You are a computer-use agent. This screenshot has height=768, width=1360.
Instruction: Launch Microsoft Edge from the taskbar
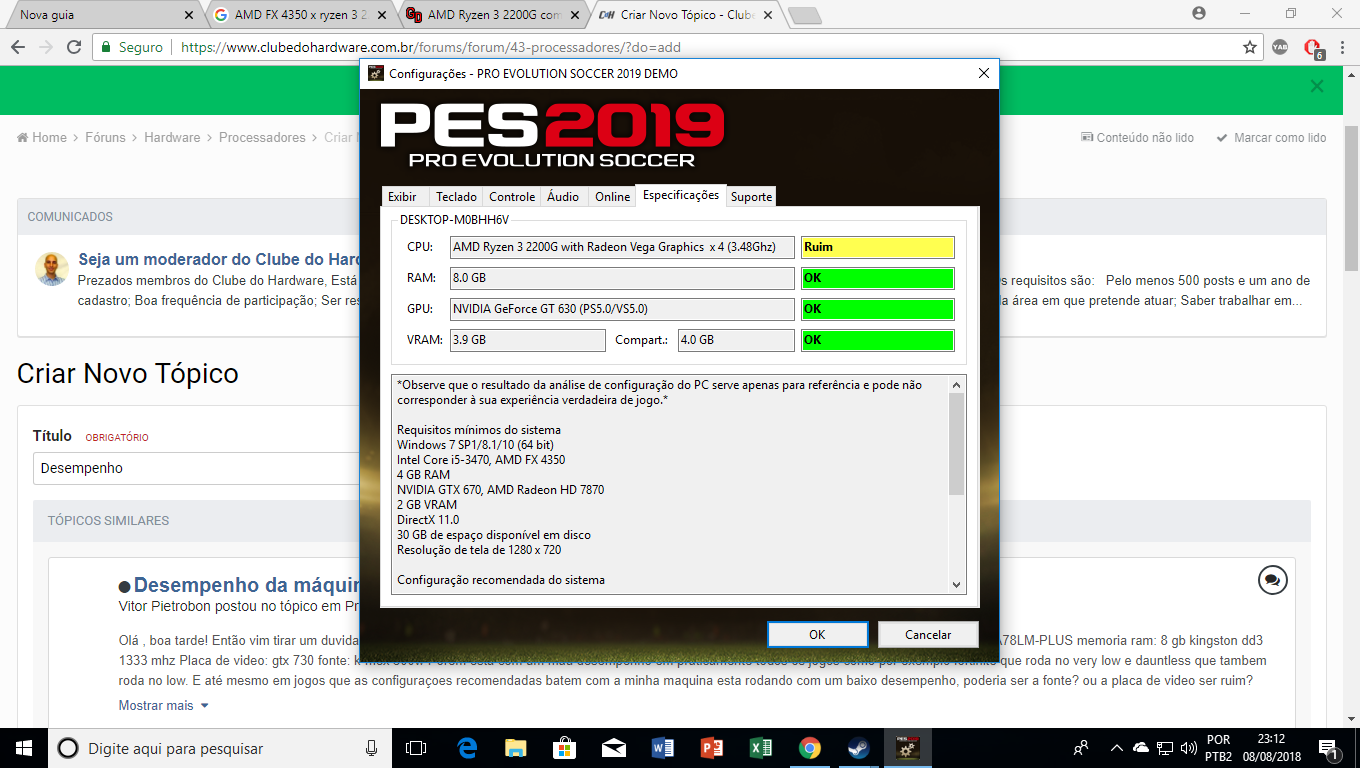[x=467, y=748]
